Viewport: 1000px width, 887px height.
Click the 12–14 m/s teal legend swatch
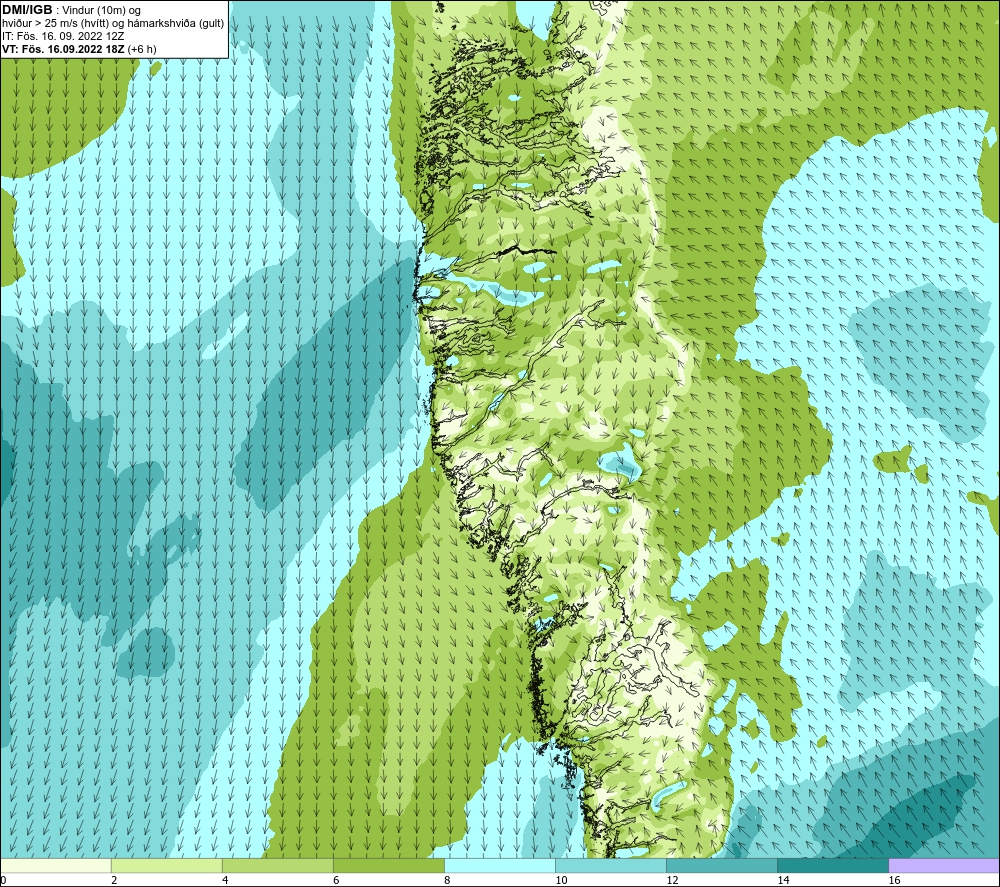pos(721,865)
